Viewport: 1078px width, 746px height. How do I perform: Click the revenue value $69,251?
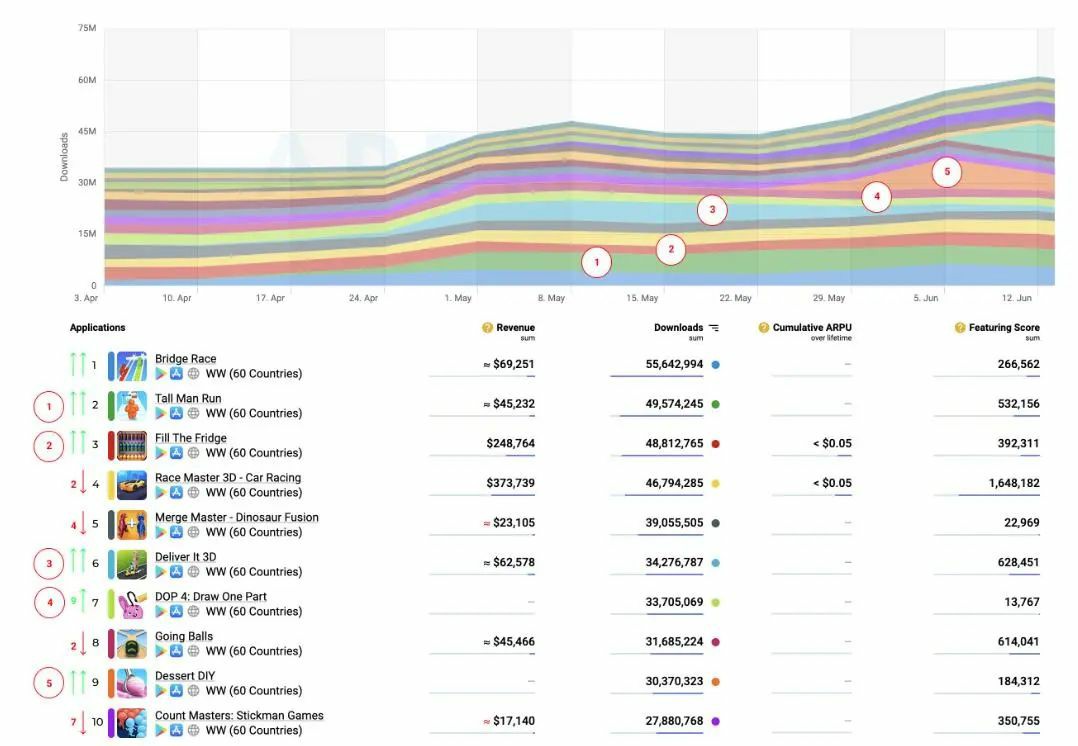click(x=509, y=364)
